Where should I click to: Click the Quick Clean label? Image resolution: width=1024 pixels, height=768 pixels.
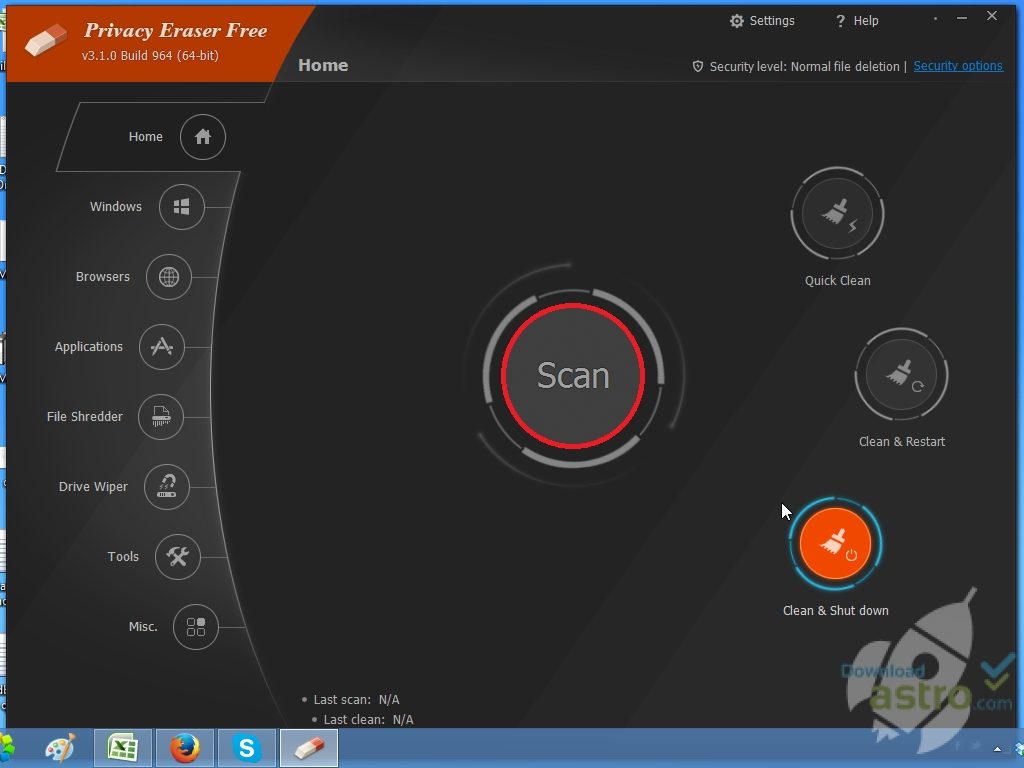837,281
